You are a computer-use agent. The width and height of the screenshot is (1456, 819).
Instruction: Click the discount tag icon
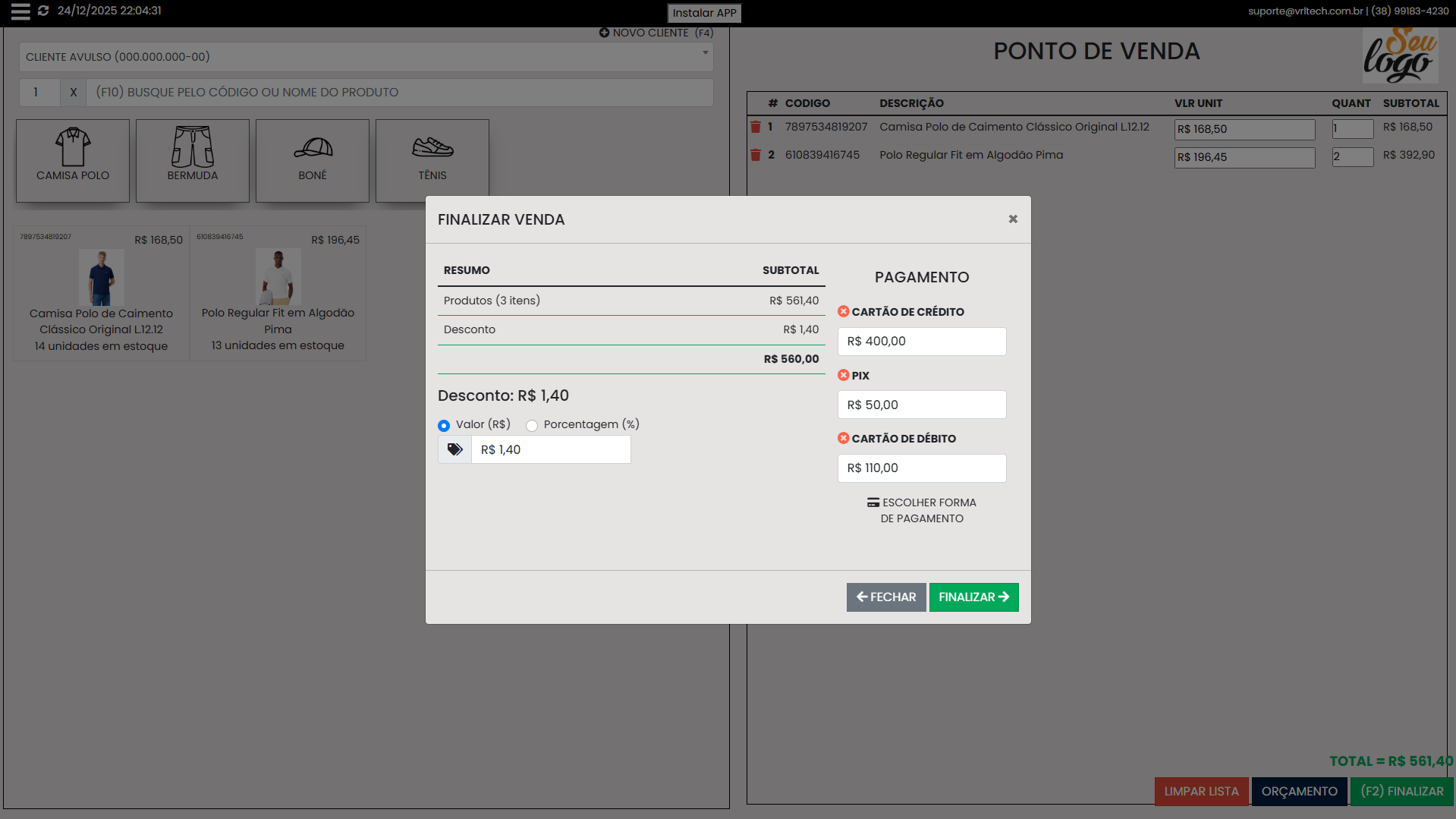454,450
